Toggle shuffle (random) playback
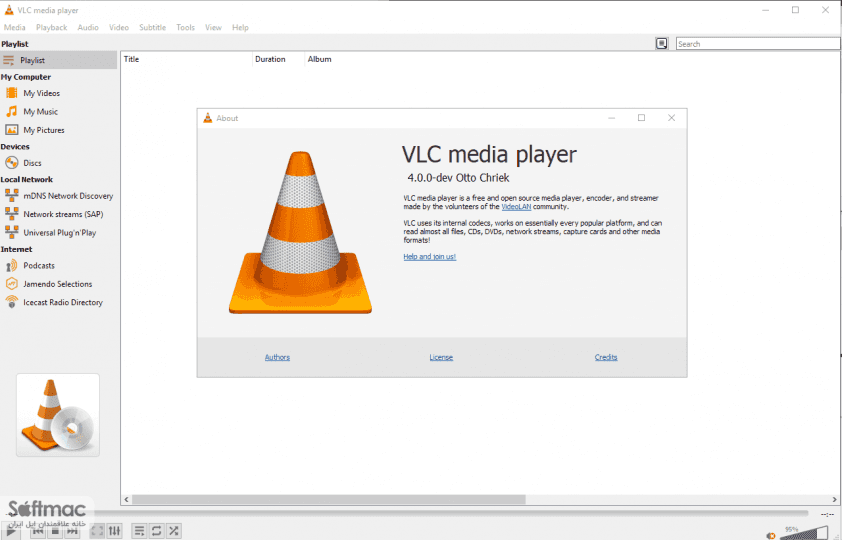The width and height of the screenshot is (842, 540). point(173,531)
